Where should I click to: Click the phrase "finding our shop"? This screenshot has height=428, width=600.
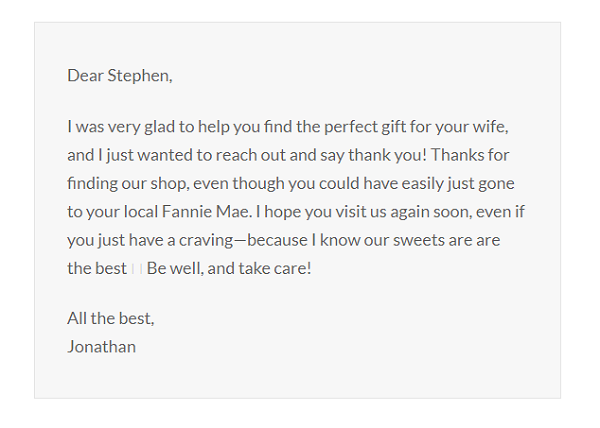click(129, 184)
